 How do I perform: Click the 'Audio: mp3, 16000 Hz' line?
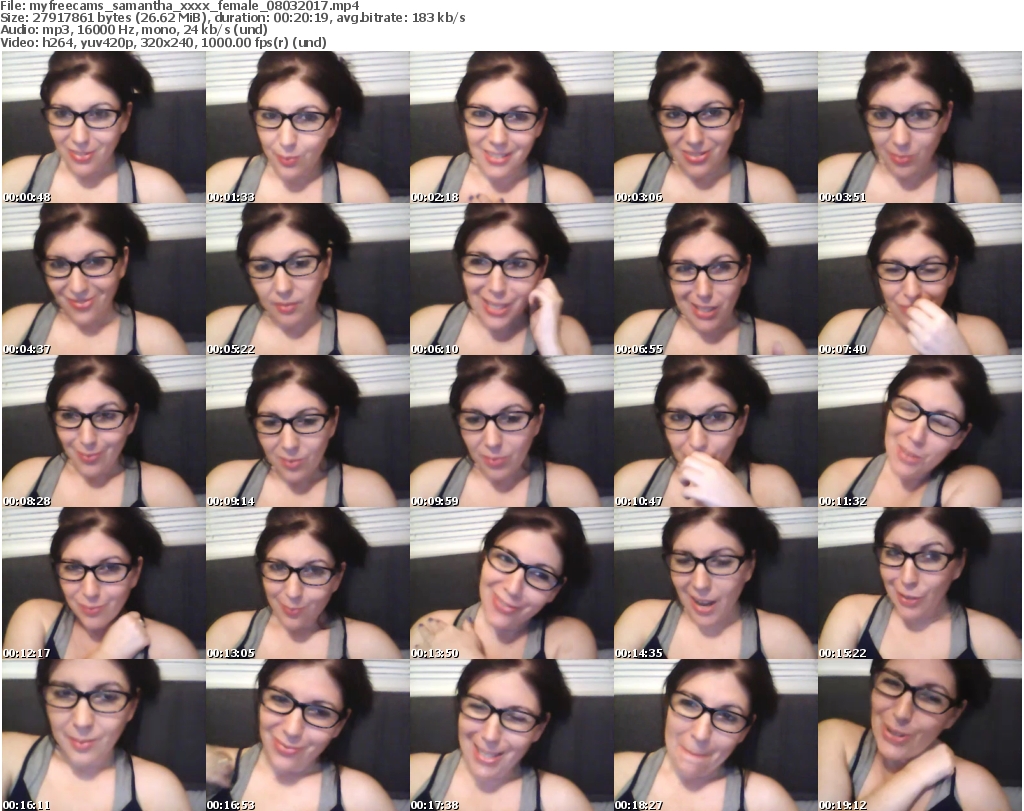click(x=134, y=30)
